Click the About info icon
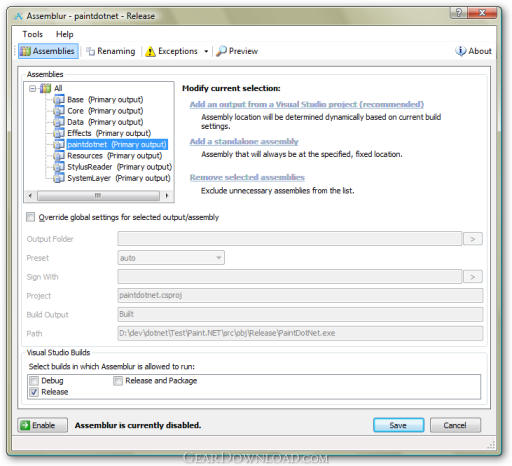512x466 pixels. point(460,51)
